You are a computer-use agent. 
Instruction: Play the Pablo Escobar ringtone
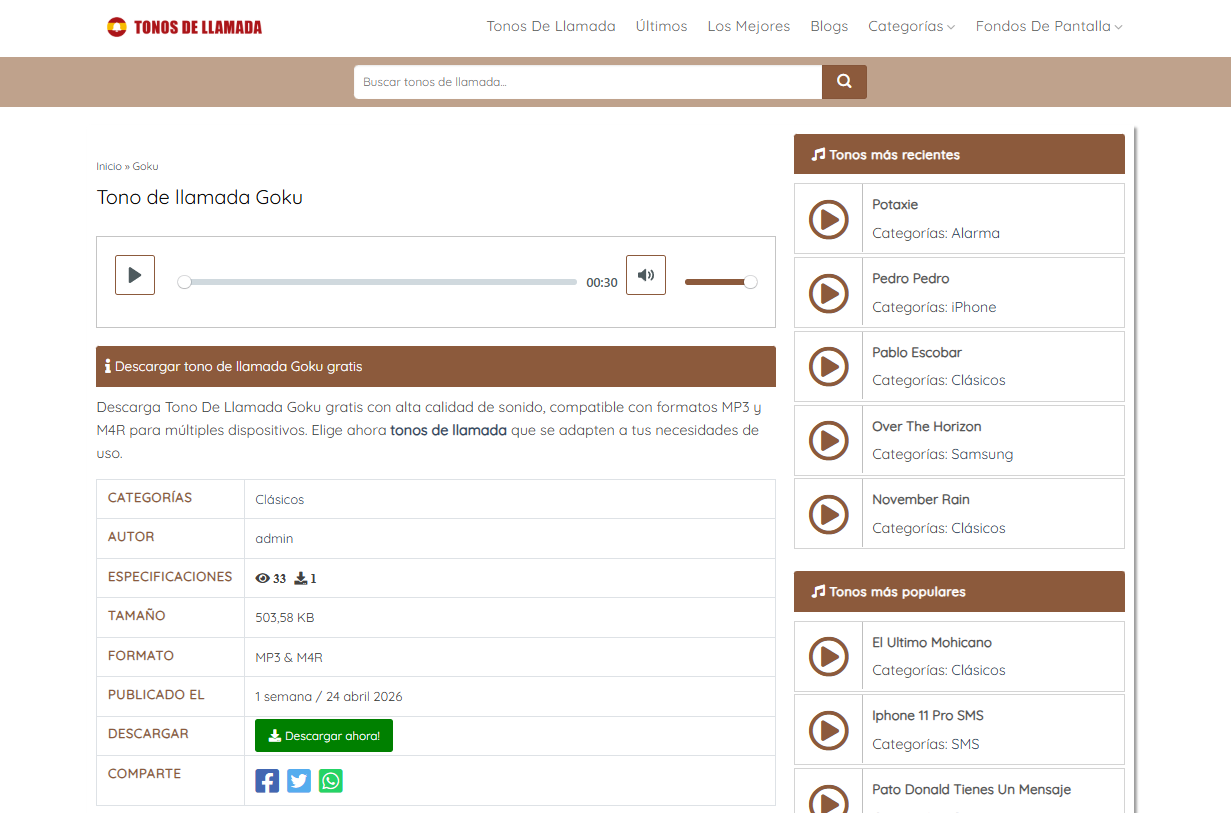(x=828, y=366)
